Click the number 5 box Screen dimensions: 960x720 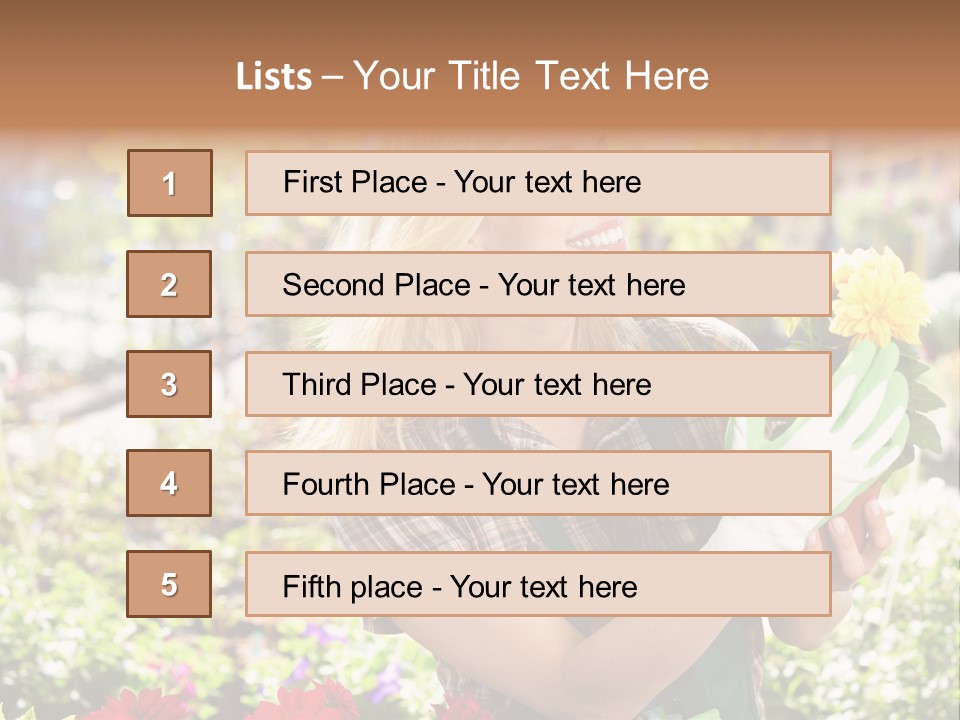pos(169,584)
